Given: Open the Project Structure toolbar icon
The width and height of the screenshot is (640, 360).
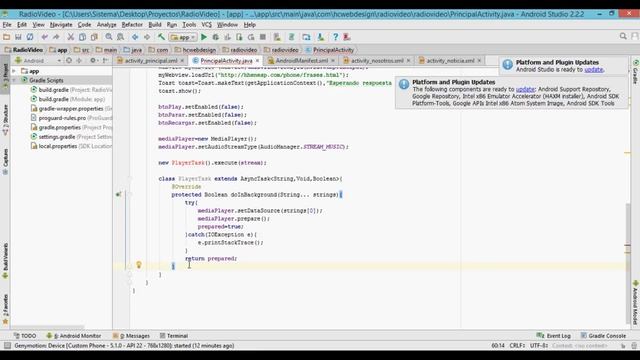Looking at the screenshot, I should [306, 37].
